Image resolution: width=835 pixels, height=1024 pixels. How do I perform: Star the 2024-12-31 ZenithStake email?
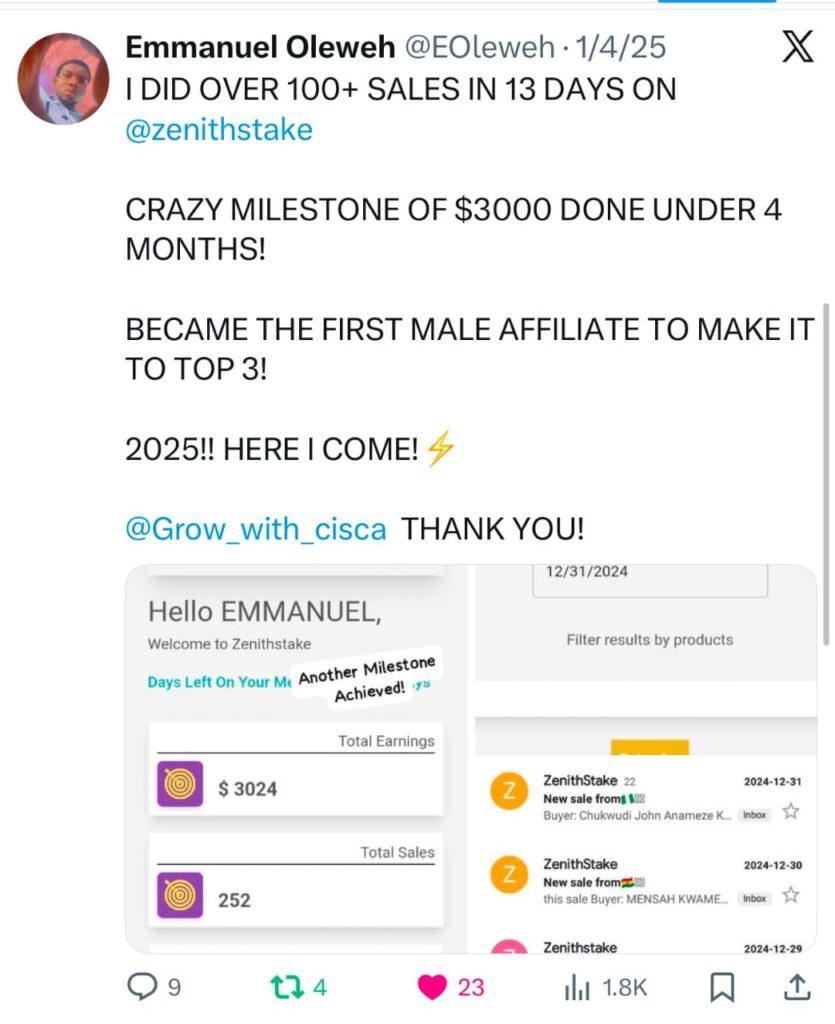tap(791, 812)
